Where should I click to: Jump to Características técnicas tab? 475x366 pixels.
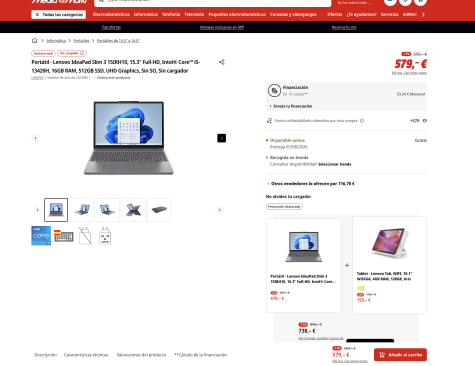(86, 355)
